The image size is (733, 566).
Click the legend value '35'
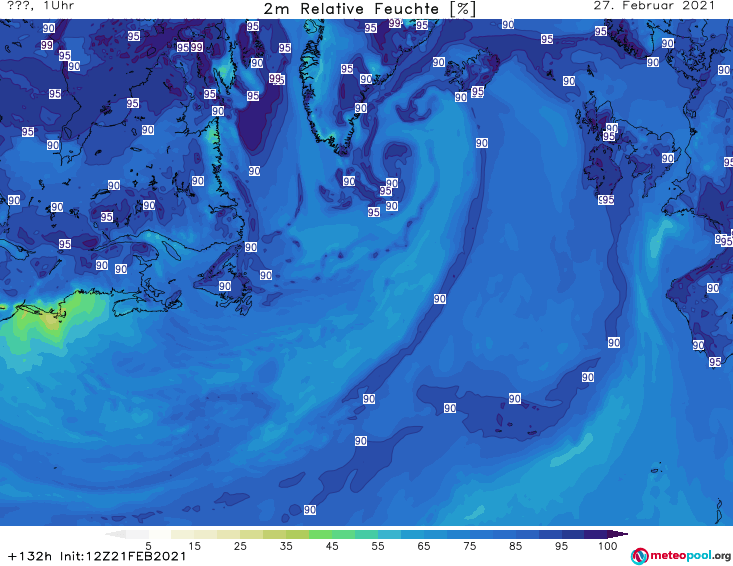click(286, 546)
